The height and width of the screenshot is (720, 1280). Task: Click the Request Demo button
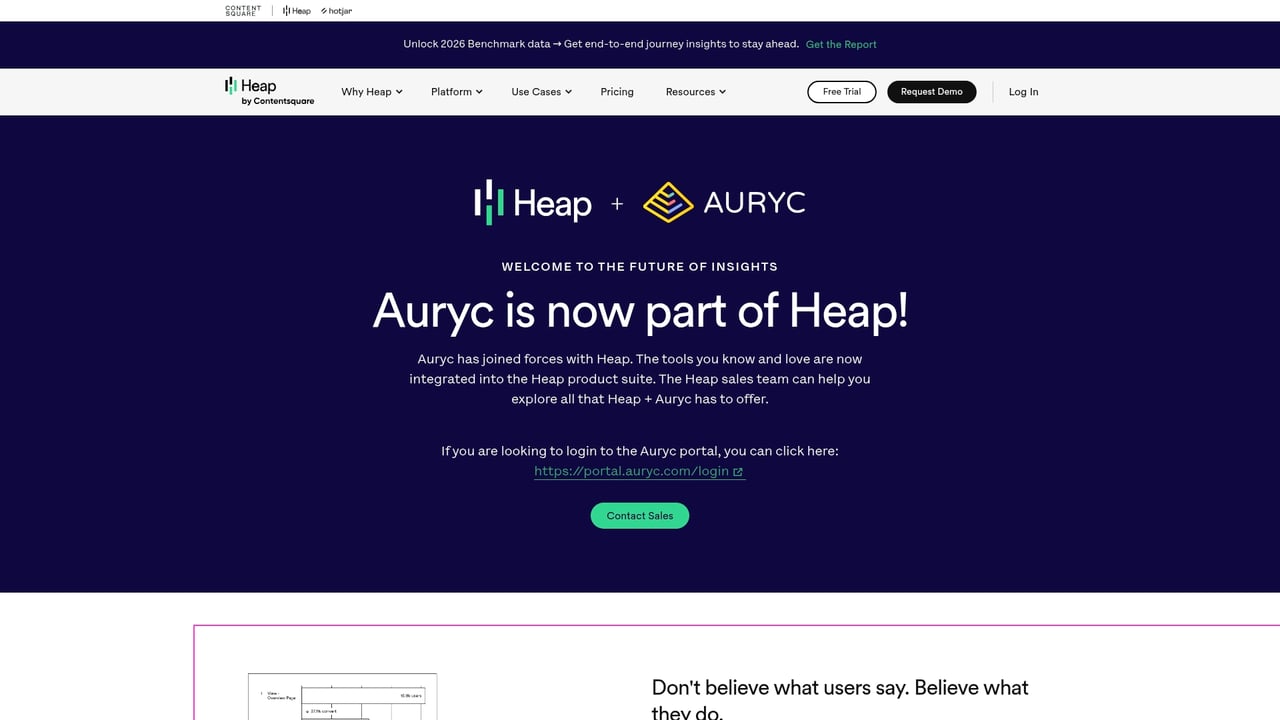[x=931, y=91]
